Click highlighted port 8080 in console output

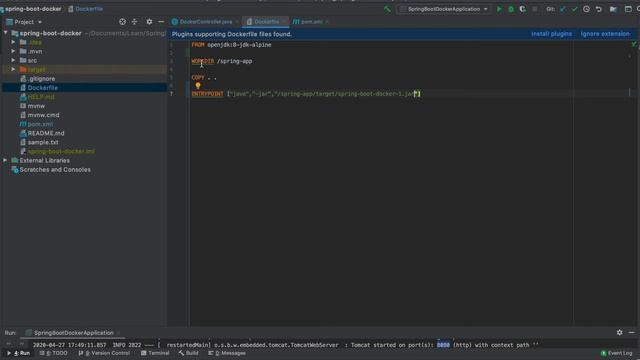443,345
